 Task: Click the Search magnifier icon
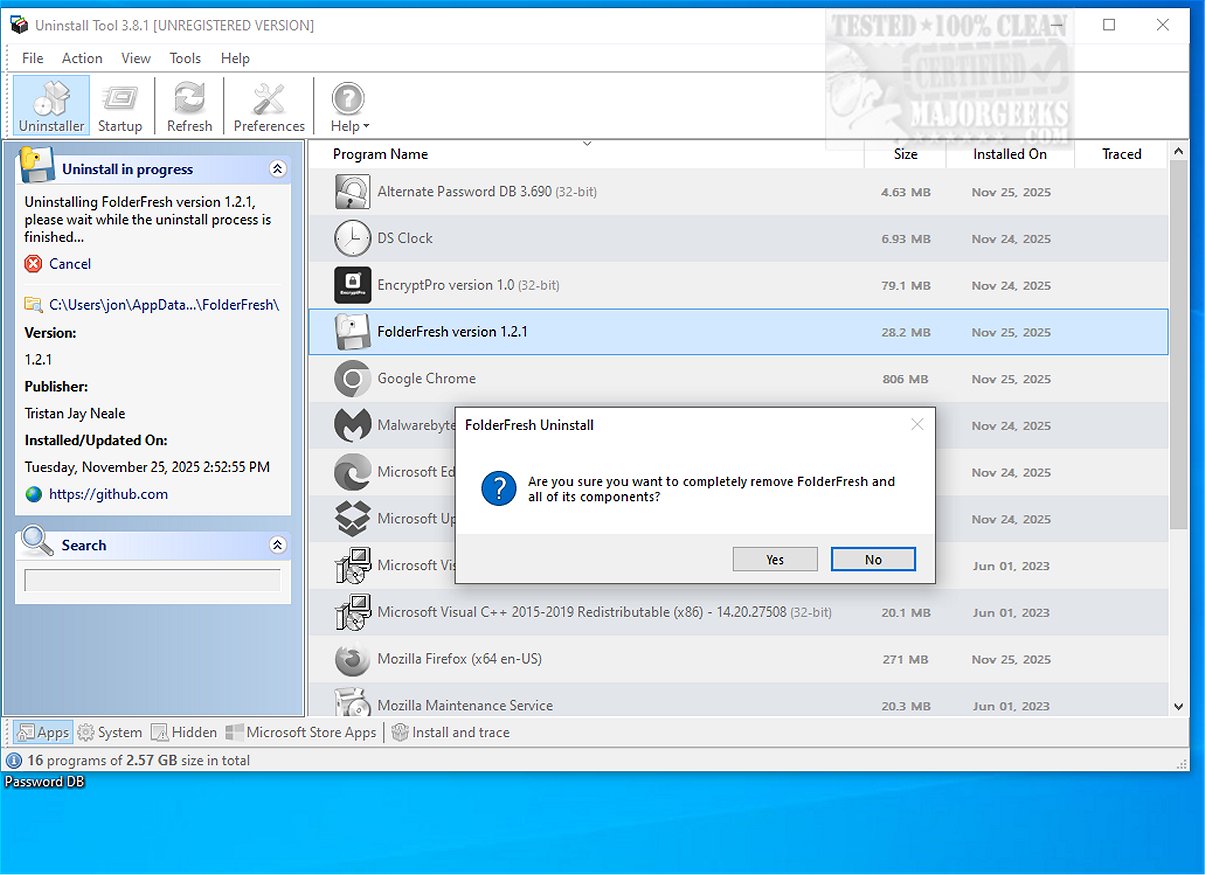(37, 542)
